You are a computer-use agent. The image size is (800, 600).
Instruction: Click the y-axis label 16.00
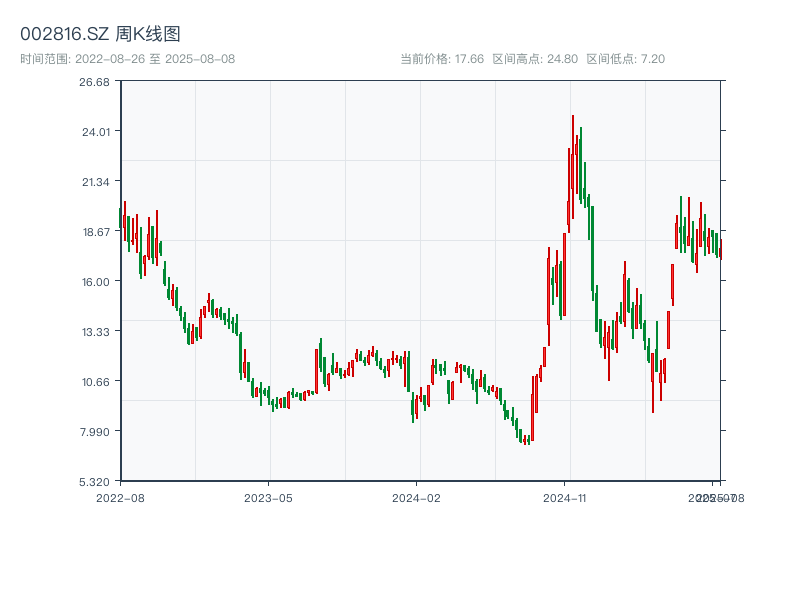[x=96, y=282]
